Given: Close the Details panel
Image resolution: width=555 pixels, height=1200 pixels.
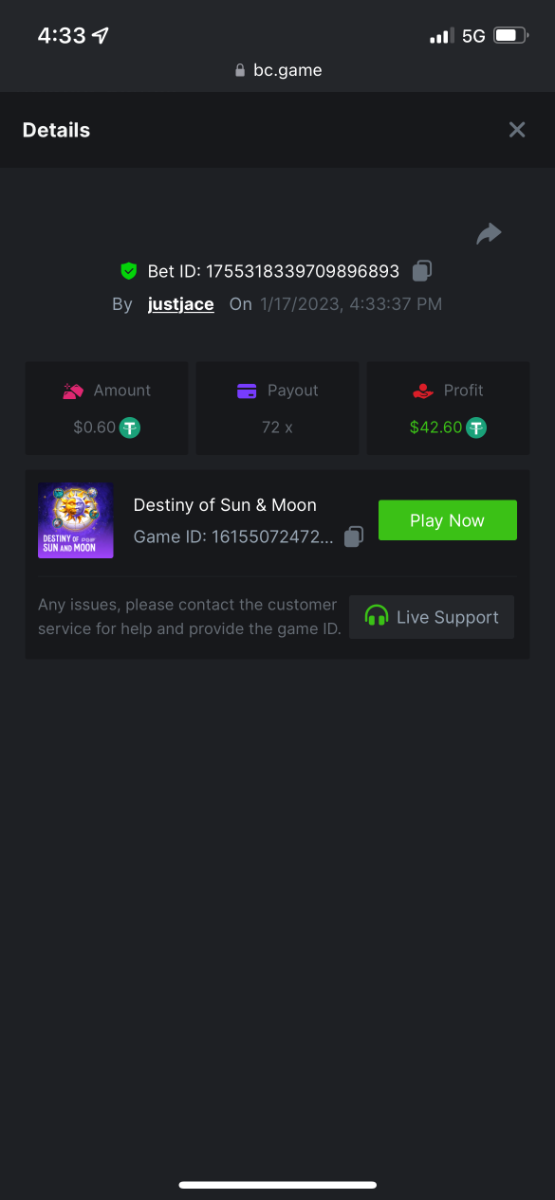Looking at the screenshot, I should click(517, 130).
